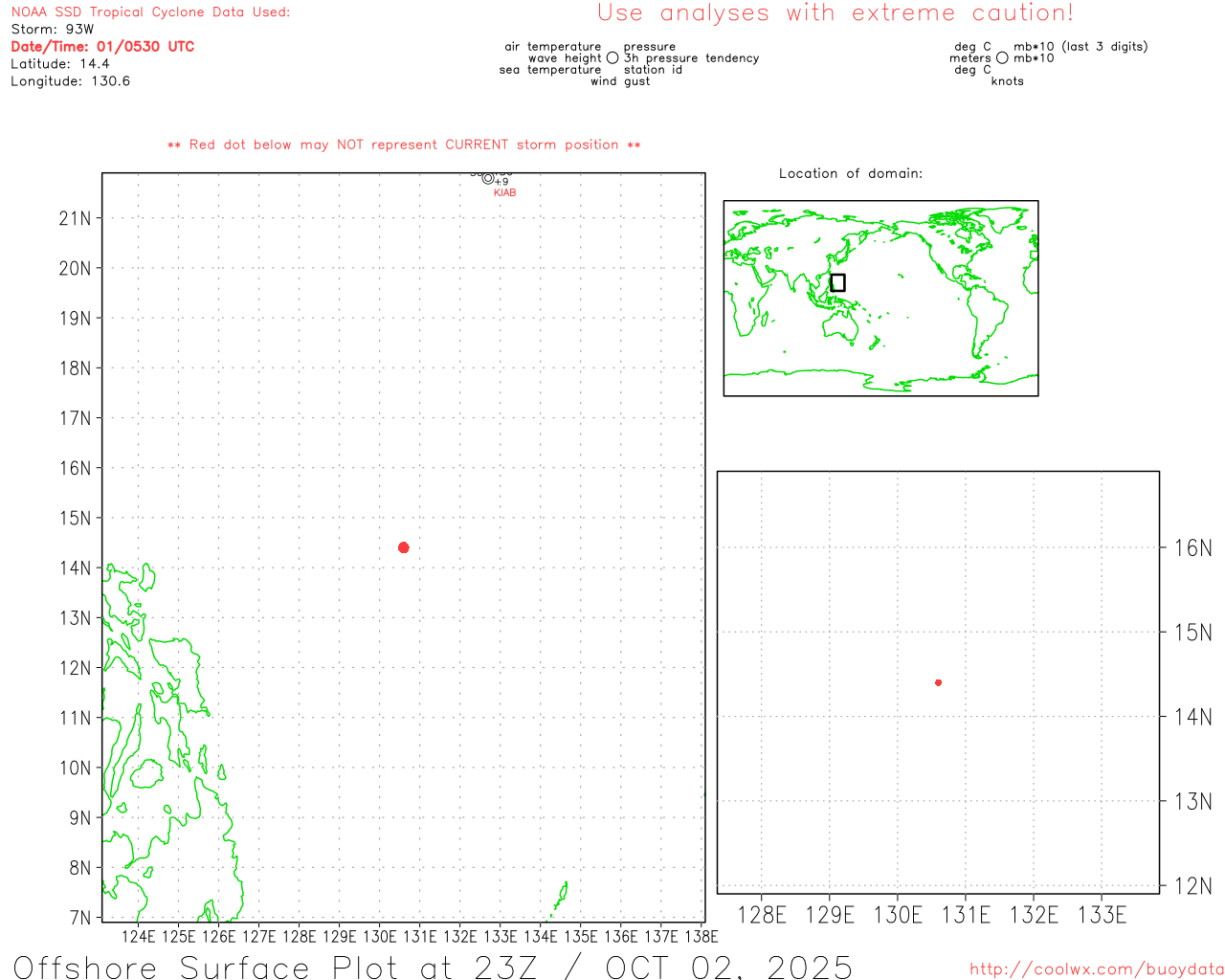The image size is (1225, 980).
Task: Click the red storm dot on main map
Action: (x=403, y=547)
